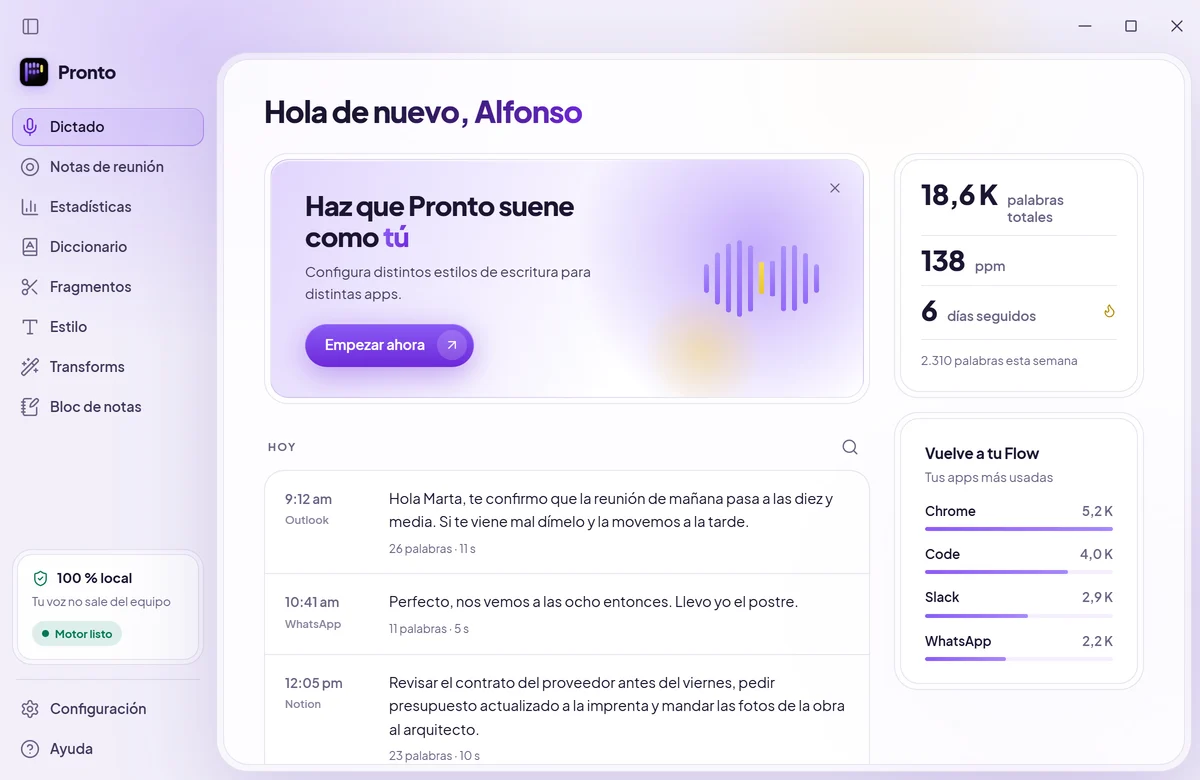The image size is (1200, 780).
Task: Click the 138 ppm stat
Action: 1019,262
